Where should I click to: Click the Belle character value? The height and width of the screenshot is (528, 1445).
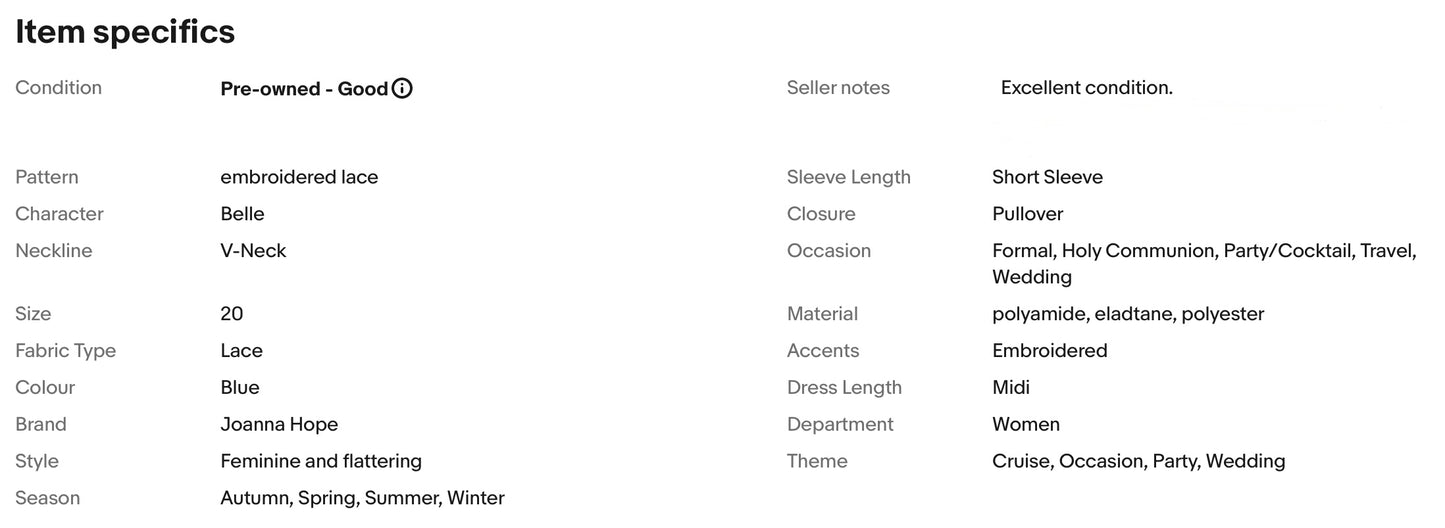242,214
